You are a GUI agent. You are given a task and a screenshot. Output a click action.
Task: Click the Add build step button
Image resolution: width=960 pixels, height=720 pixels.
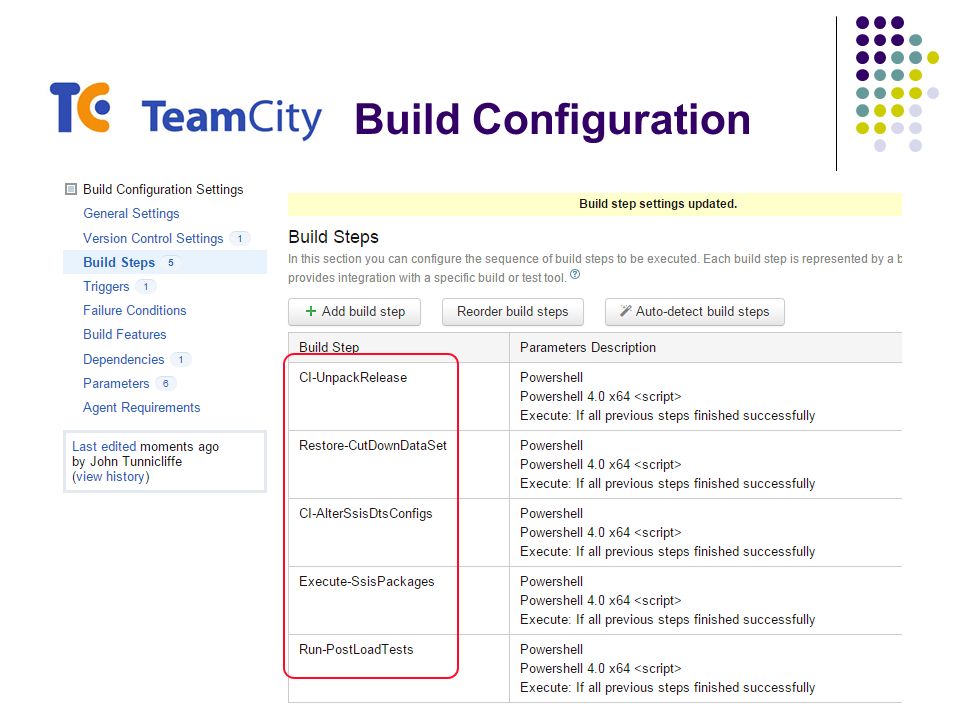click(x=354, y=312)
